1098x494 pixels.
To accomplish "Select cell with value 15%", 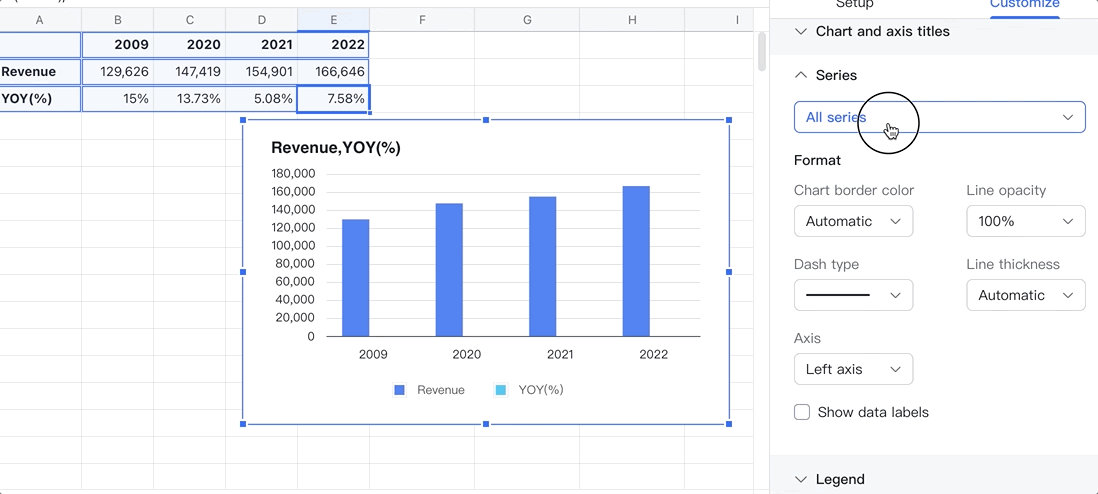I will [118, 99].
